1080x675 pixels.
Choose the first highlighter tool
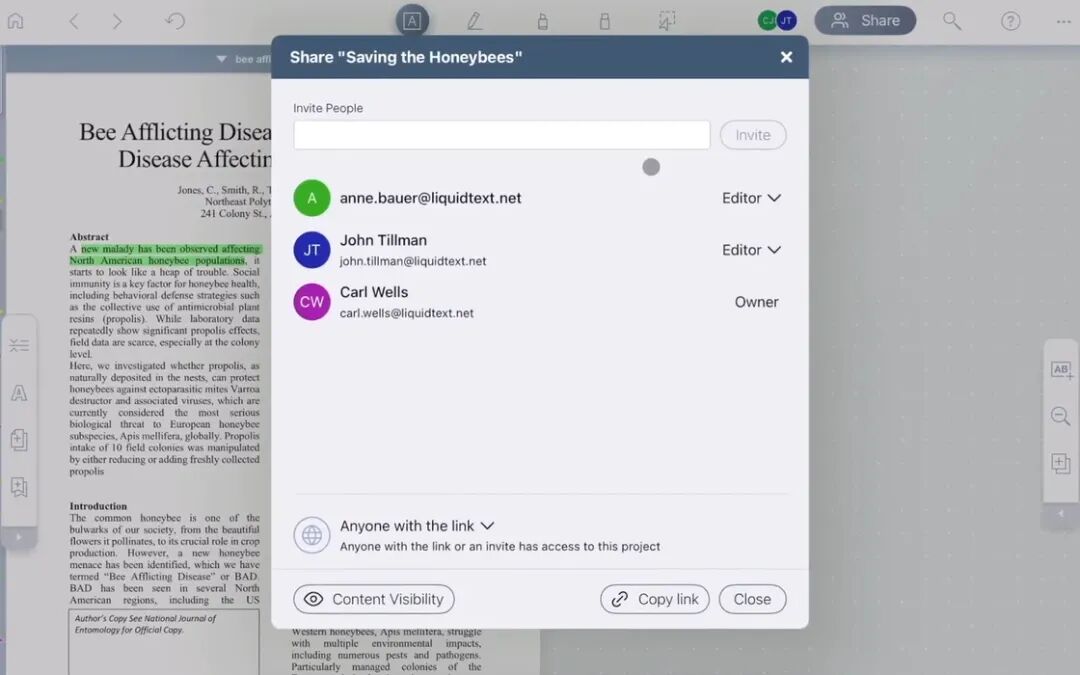(x=543, y=21)
